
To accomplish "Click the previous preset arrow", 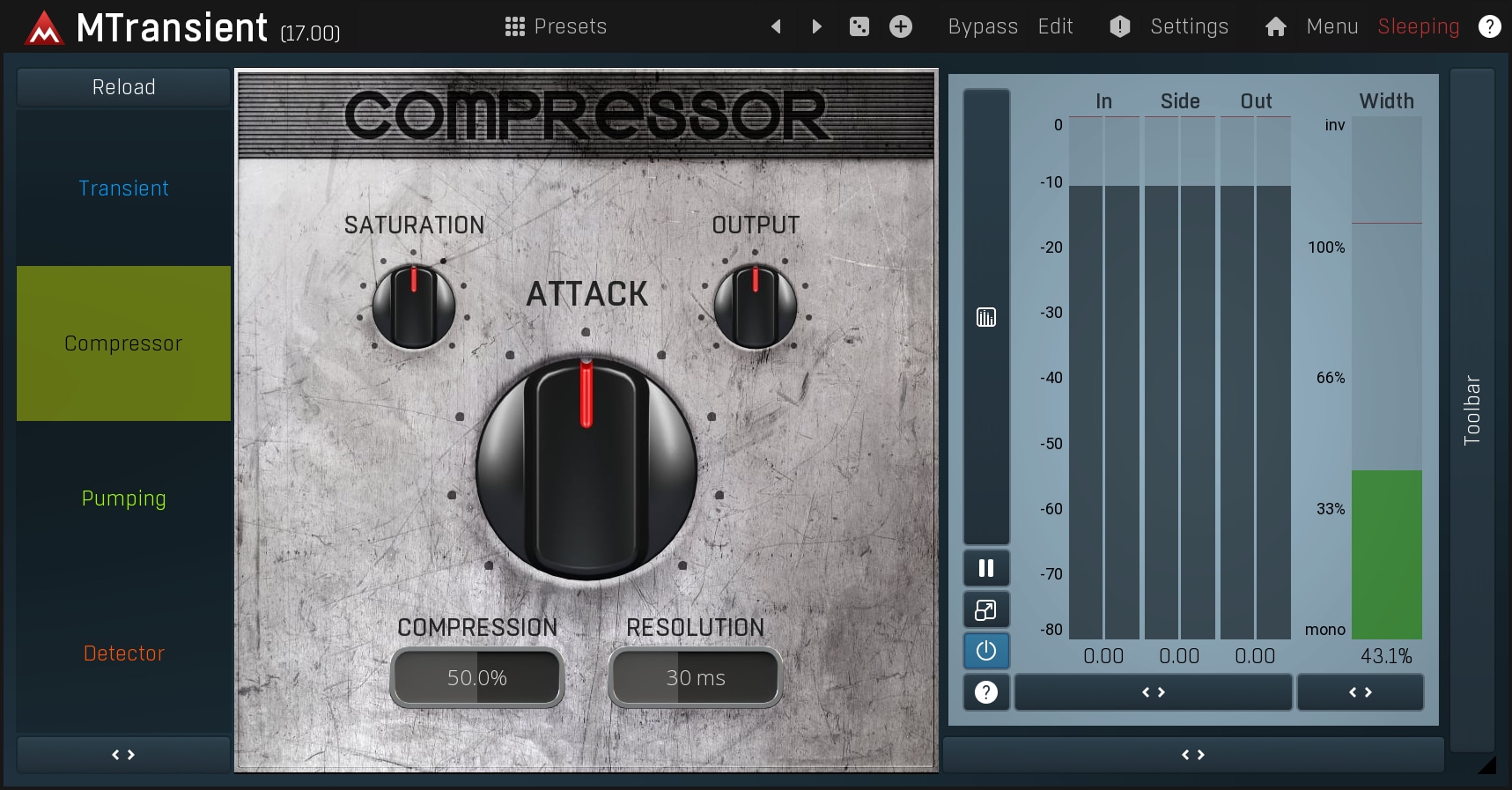I will pyautogui.click(x=776, y=26).
